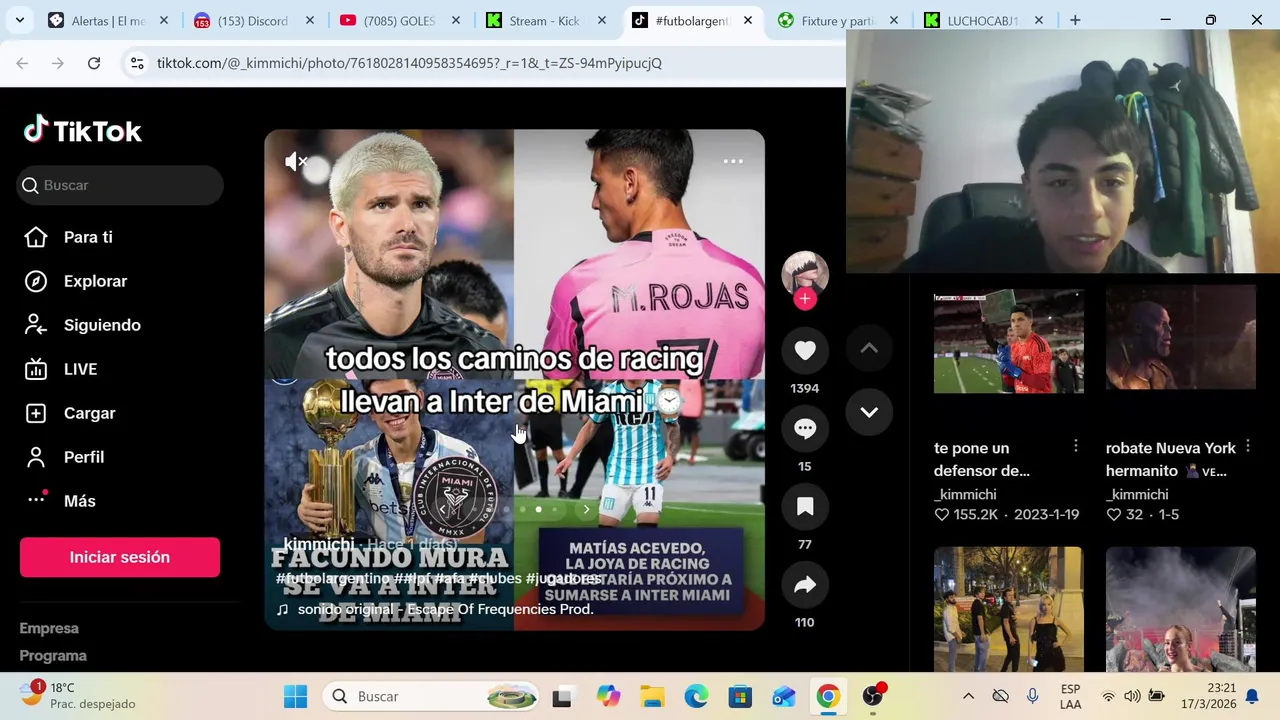Expand the Más menu
1280x720 pixels.
tap(80, 501)
